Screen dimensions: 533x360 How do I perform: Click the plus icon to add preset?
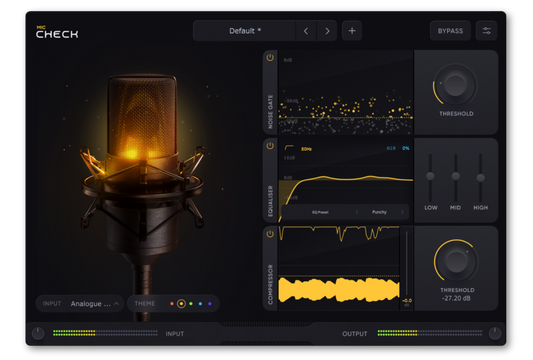click(x=352, y=31)
